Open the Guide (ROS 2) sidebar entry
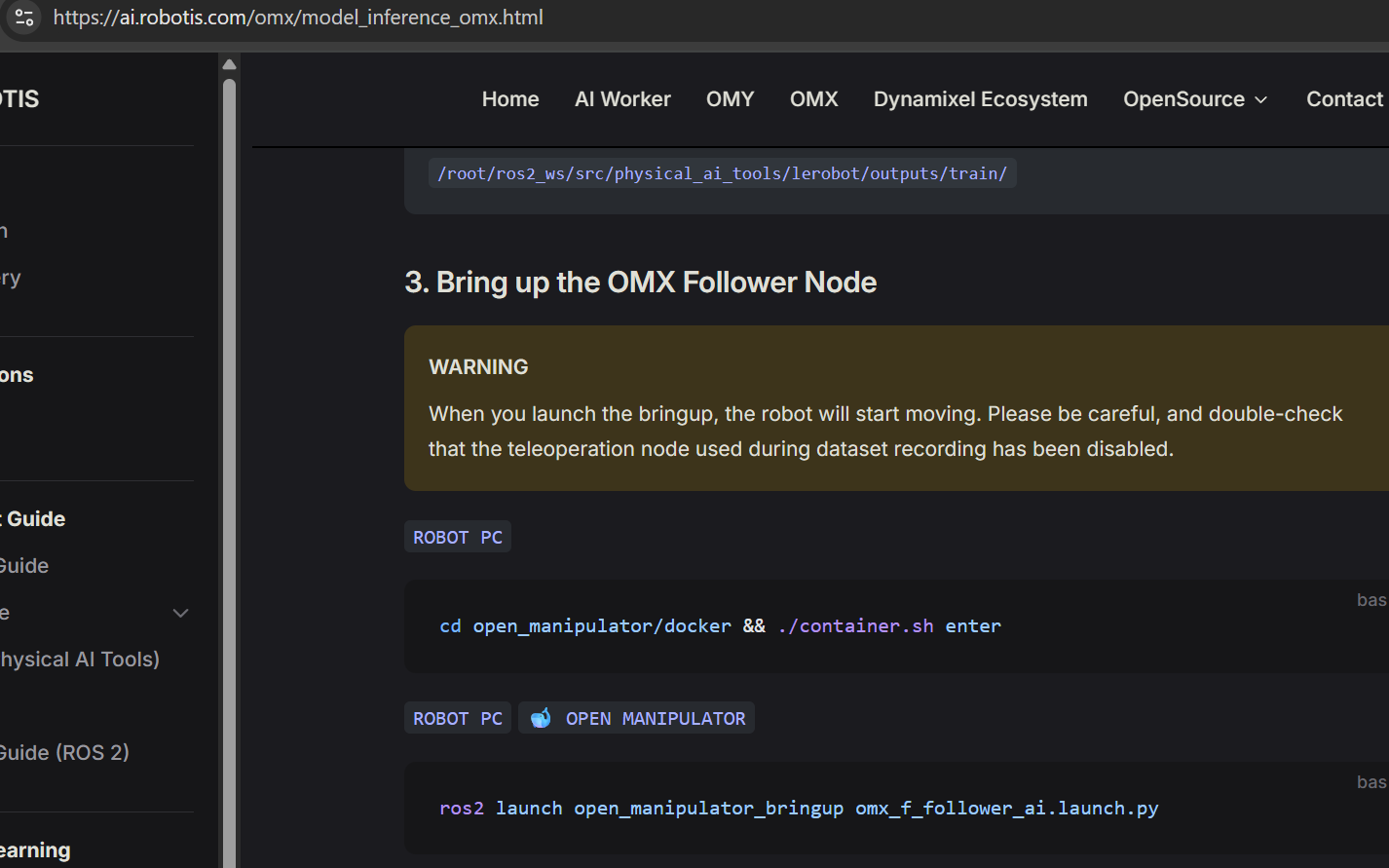Image resolution: width=1389 pixels, height=868 pixels. pos(64,753)
